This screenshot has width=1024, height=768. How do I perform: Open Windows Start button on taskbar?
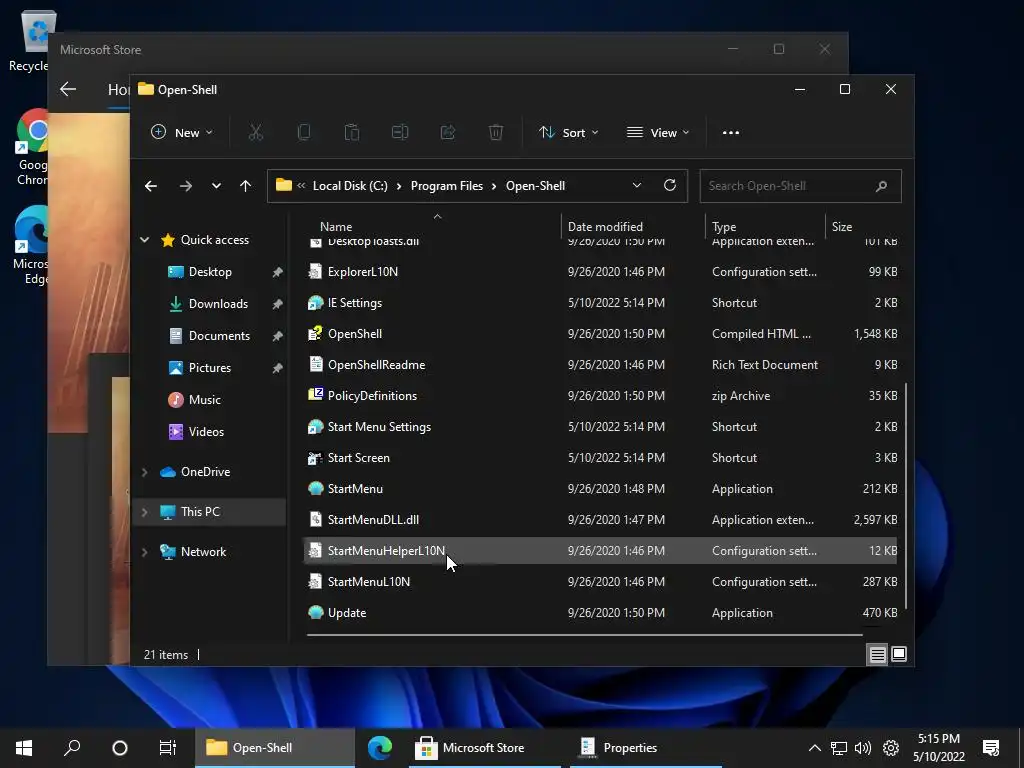tap(24, 748)
